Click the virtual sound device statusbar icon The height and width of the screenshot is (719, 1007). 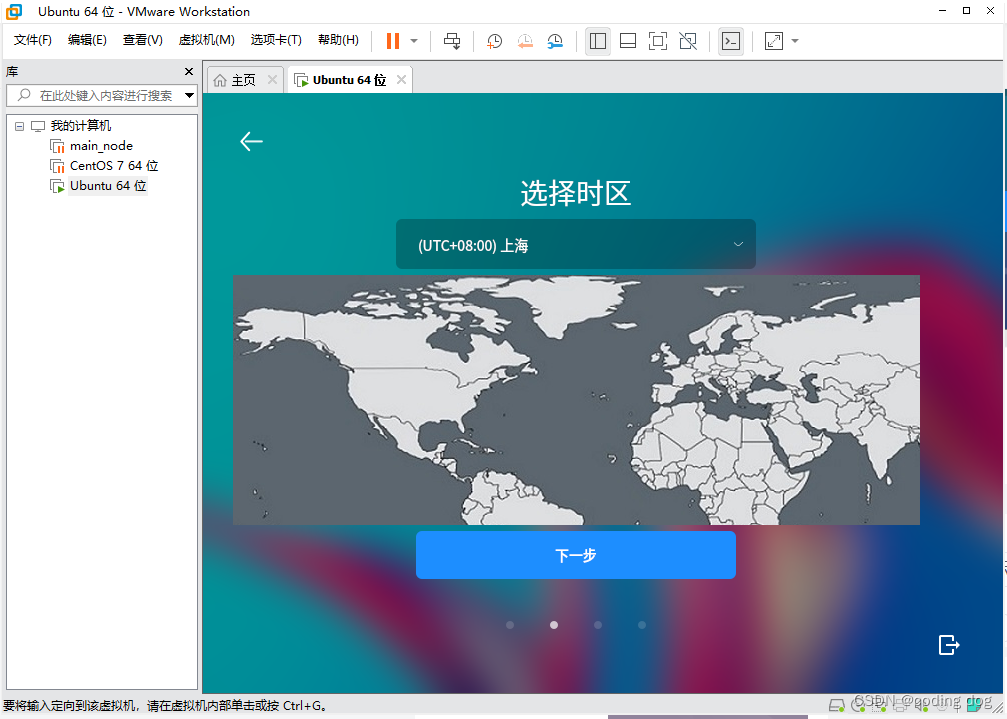pyautogui.click(x=922, y=706)
